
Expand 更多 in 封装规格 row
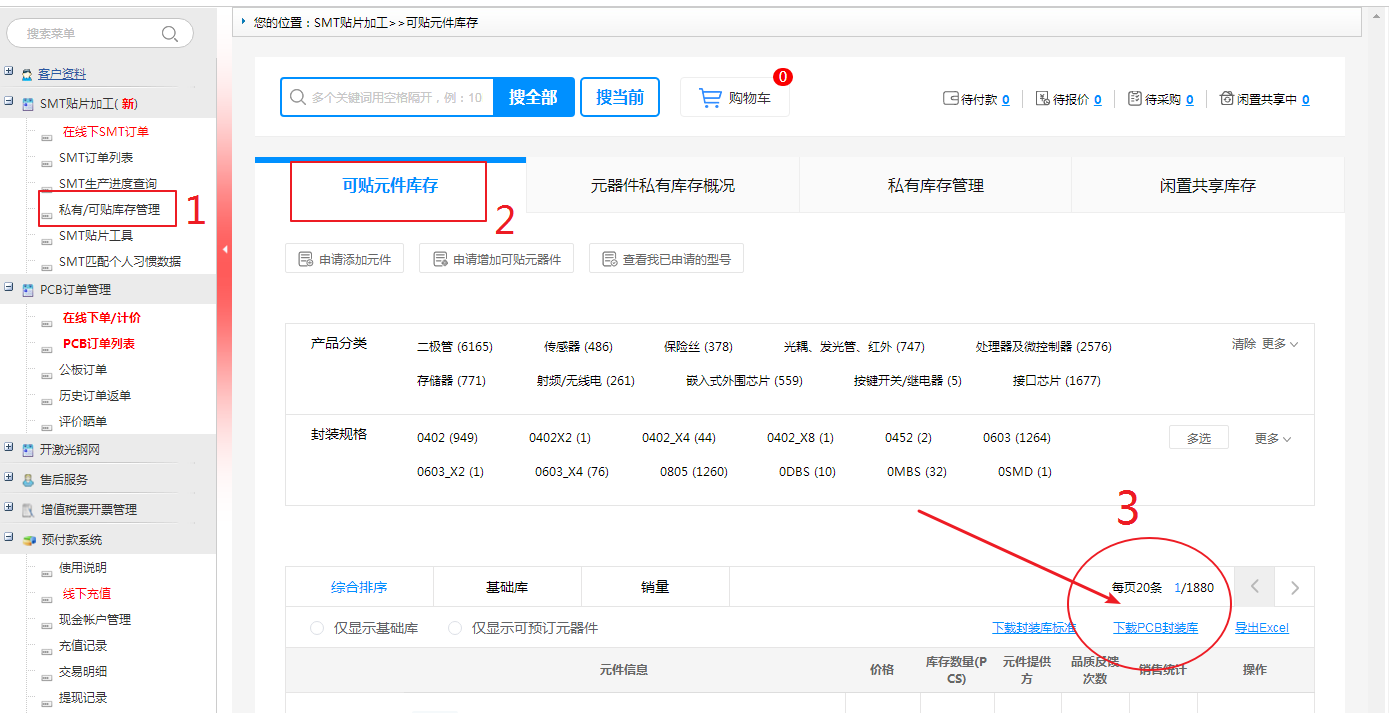pos(1273,438)
